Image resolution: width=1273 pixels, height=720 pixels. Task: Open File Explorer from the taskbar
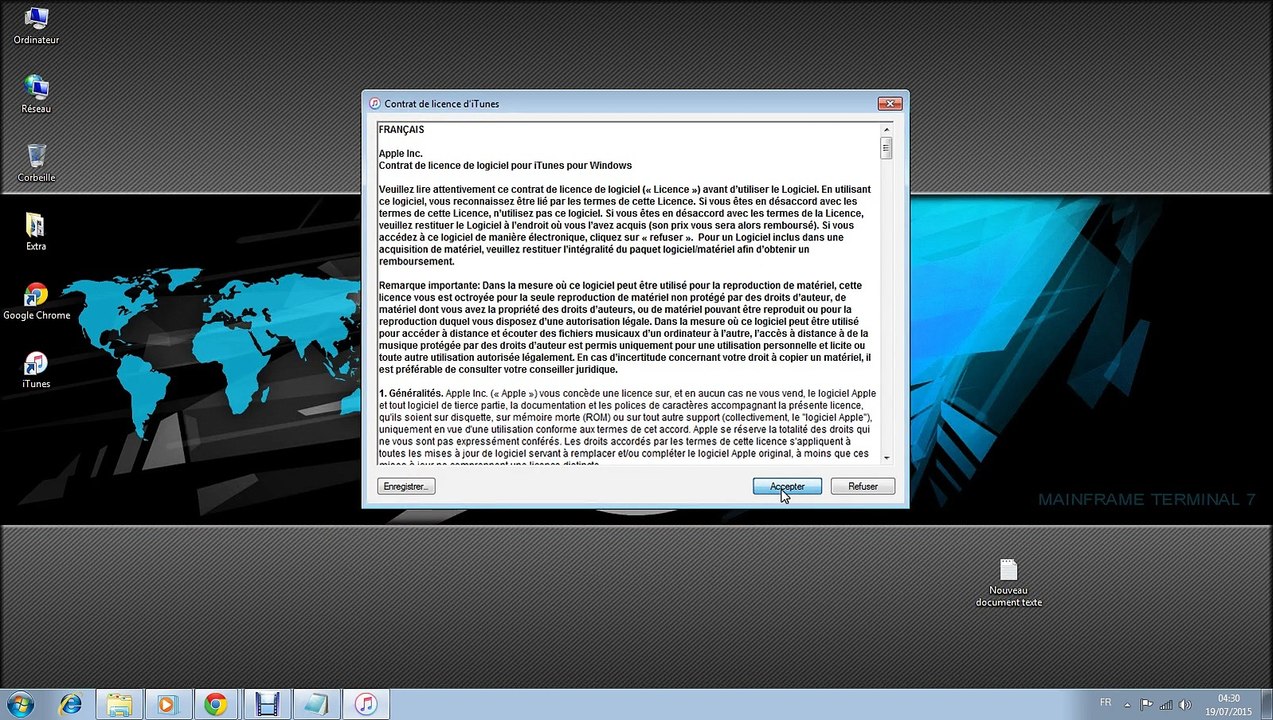point(119,704)
